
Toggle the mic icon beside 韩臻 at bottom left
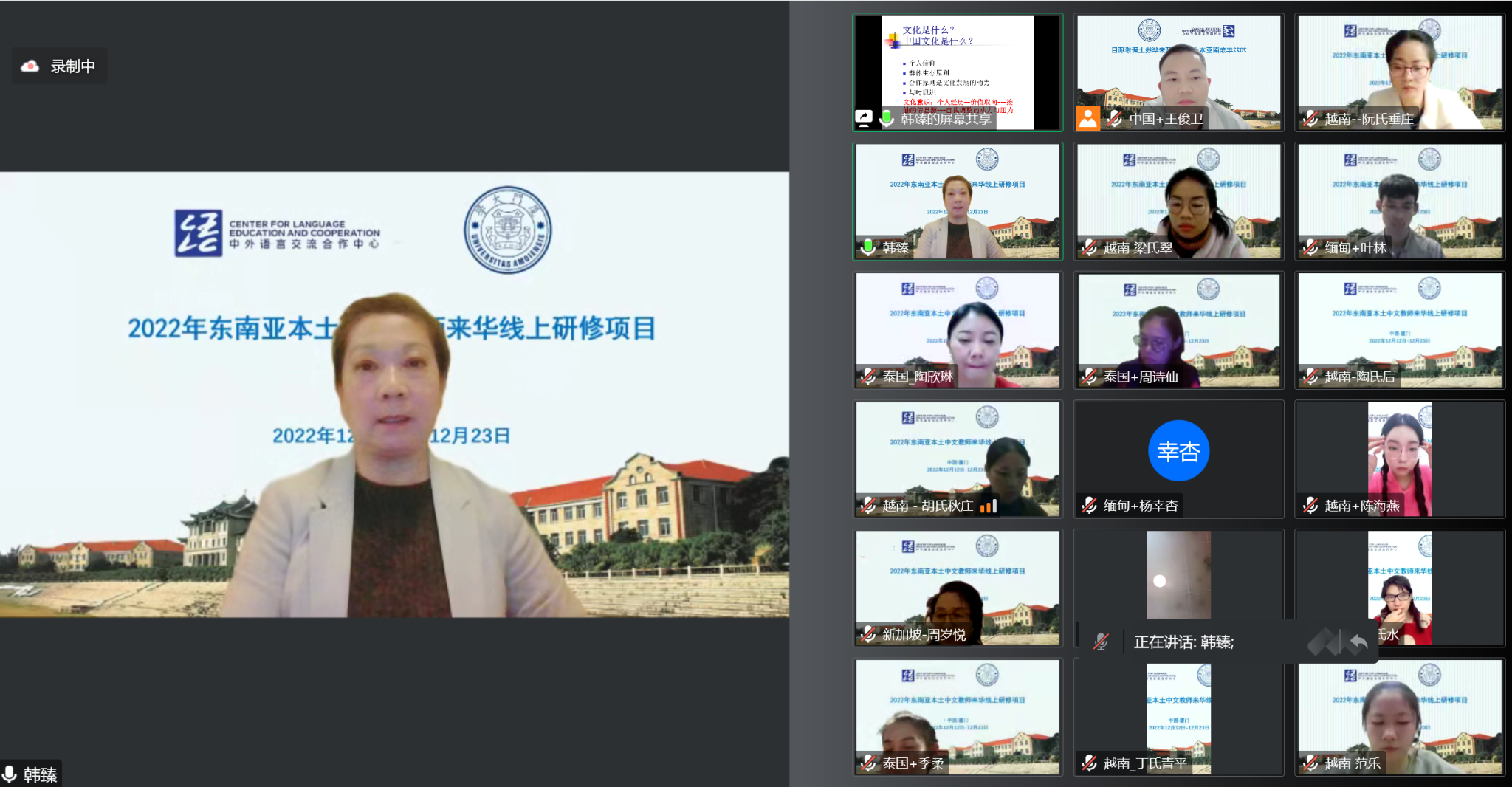10,774
